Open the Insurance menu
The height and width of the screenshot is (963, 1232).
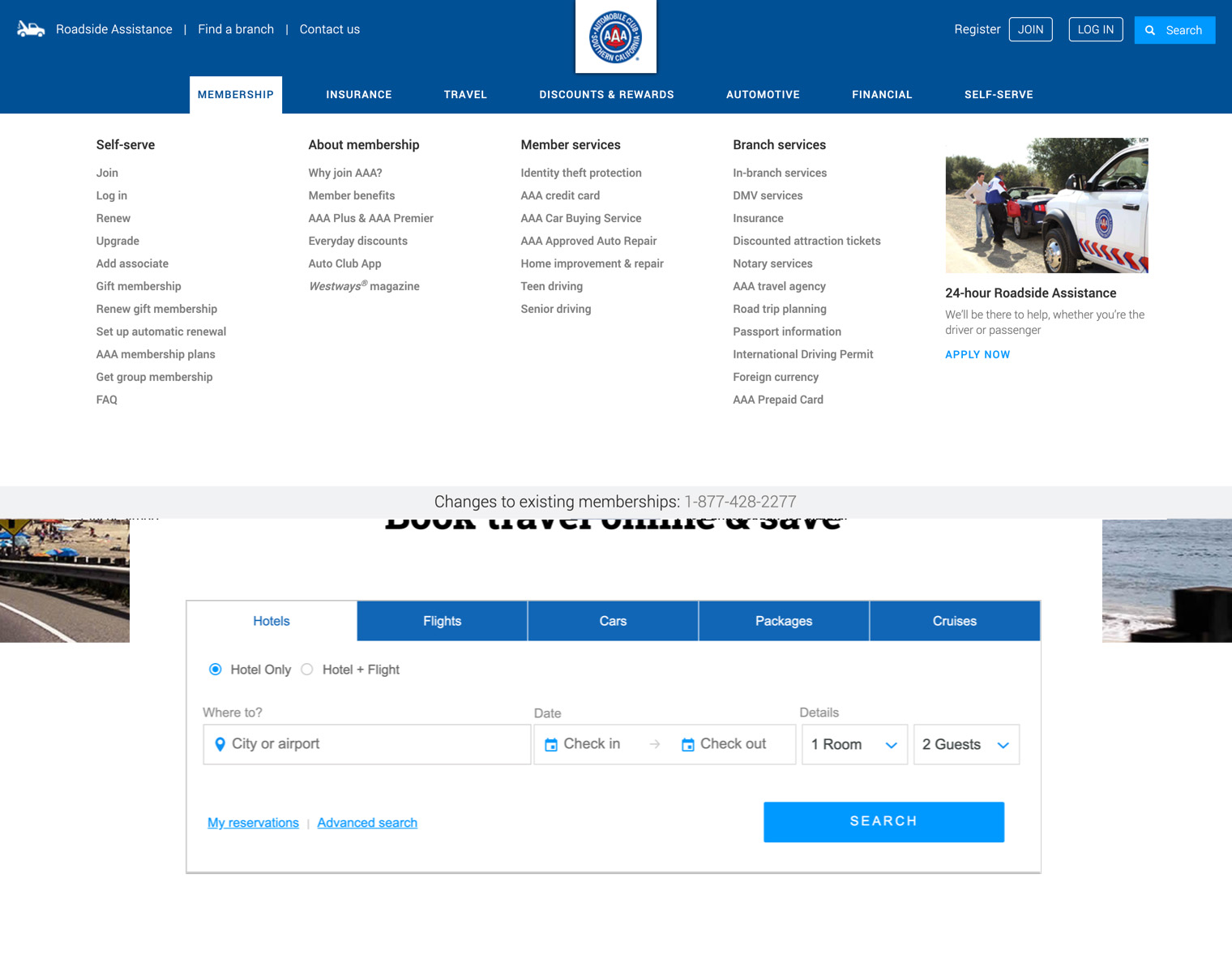click(359, 95)
